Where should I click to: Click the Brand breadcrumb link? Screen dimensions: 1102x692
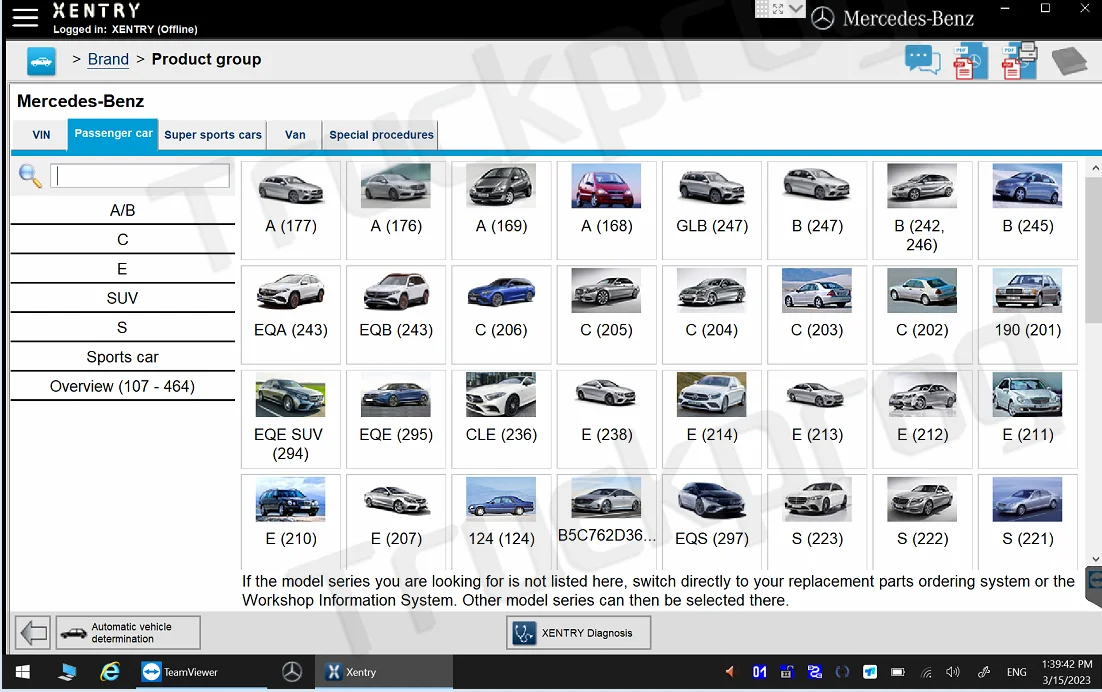click(108, 60)
